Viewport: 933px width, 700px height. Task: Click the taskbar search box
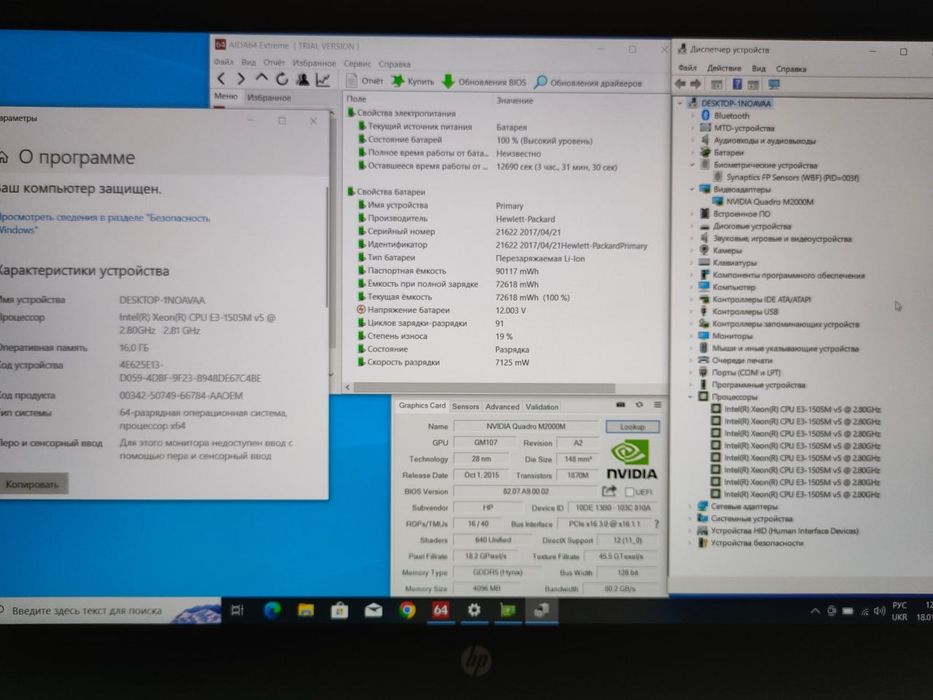click(111, 611)
